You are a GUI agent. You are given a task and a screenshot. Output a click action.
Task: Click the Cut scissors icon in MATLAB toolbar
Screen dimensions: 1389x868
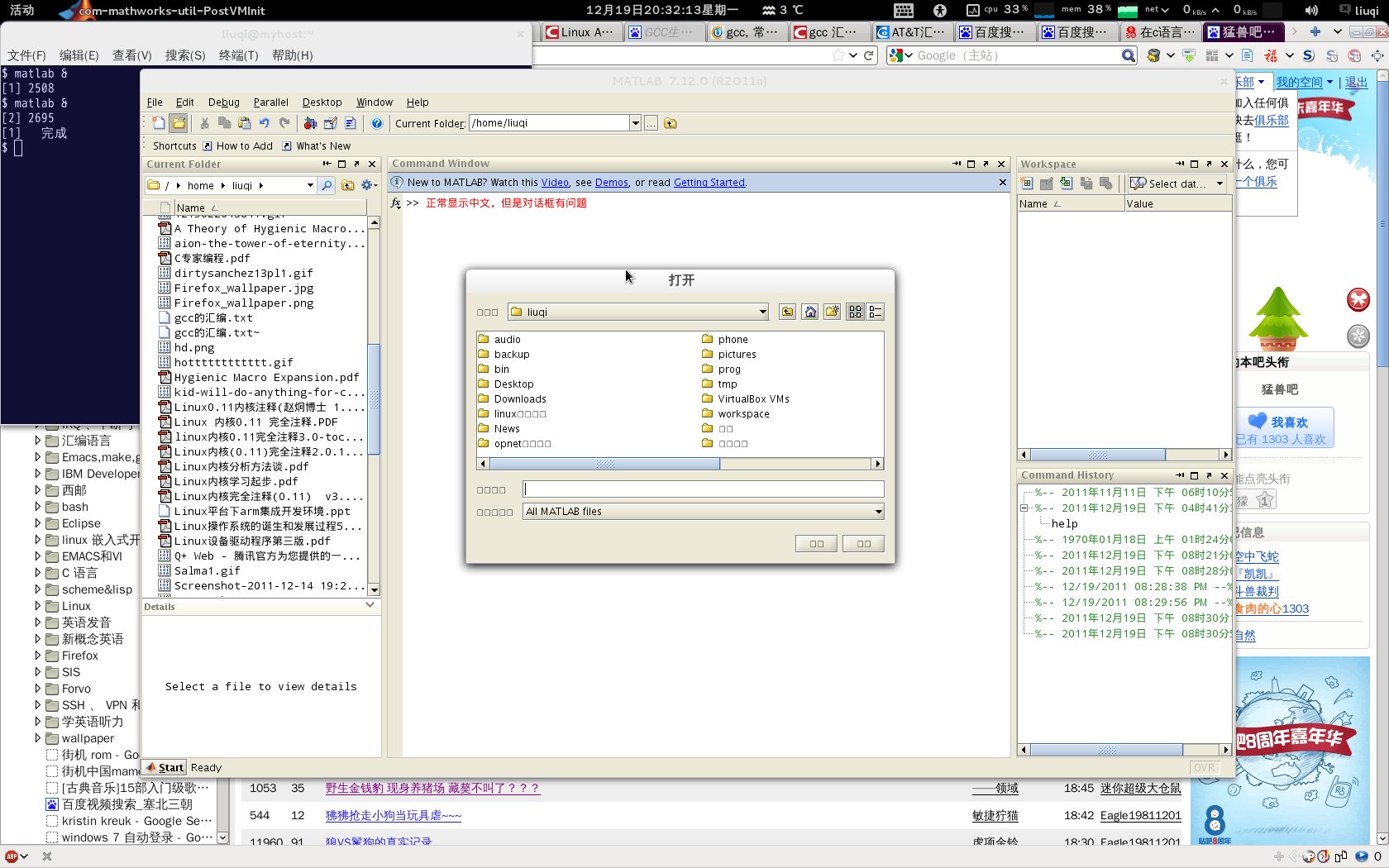[204, 123]
